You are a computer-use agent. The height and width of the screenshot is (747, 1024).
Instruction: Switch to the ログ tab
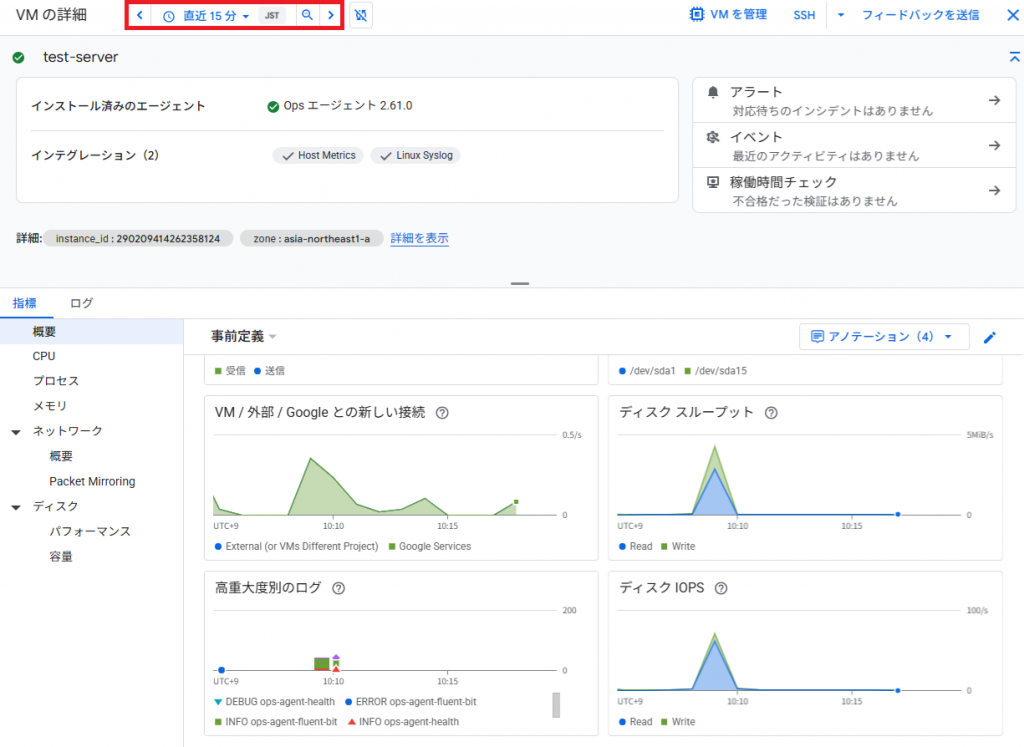tap(81, 303)
